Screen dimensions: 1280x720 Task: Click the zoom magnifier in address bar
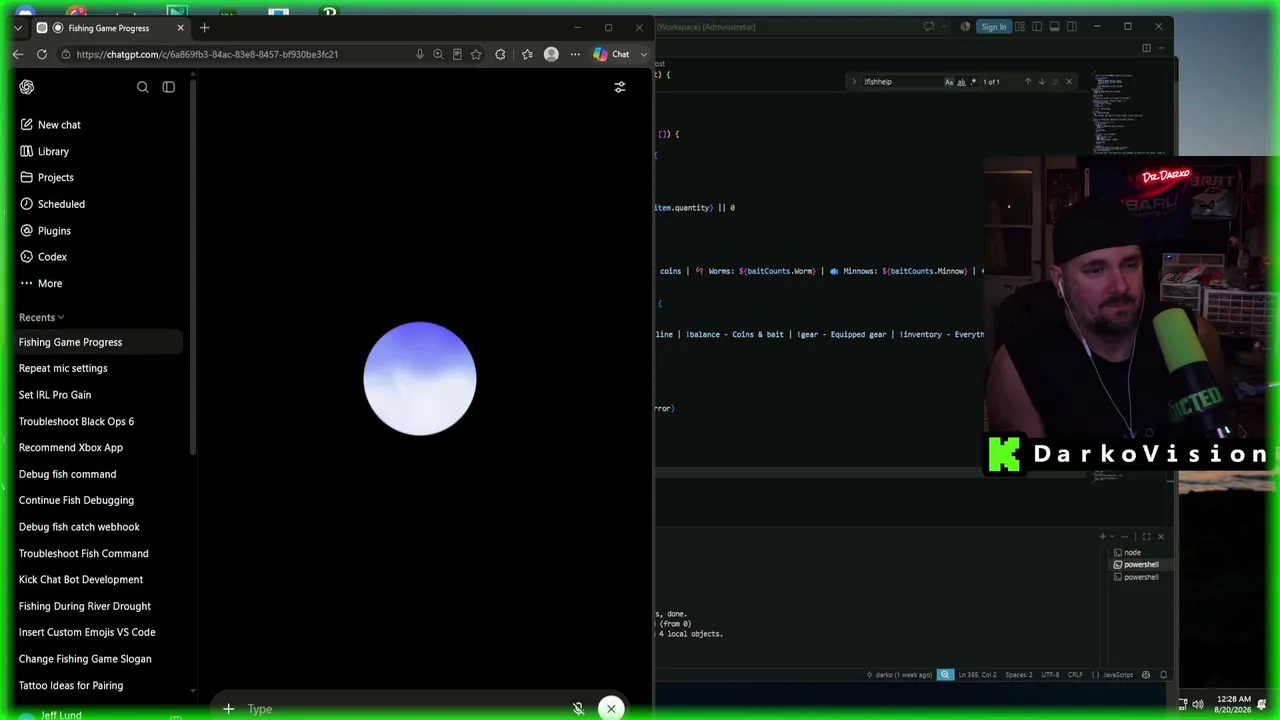(438, 54)
